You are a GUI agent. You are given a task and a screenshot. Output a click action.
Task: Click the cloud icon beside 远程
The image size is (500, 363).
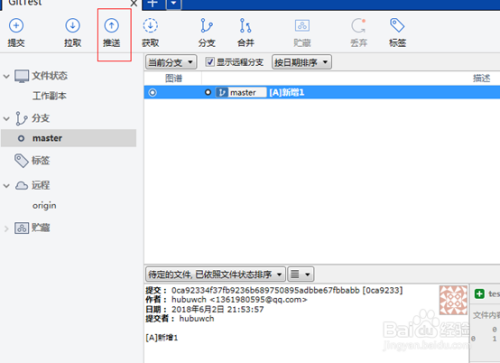[x=22, y=186]
